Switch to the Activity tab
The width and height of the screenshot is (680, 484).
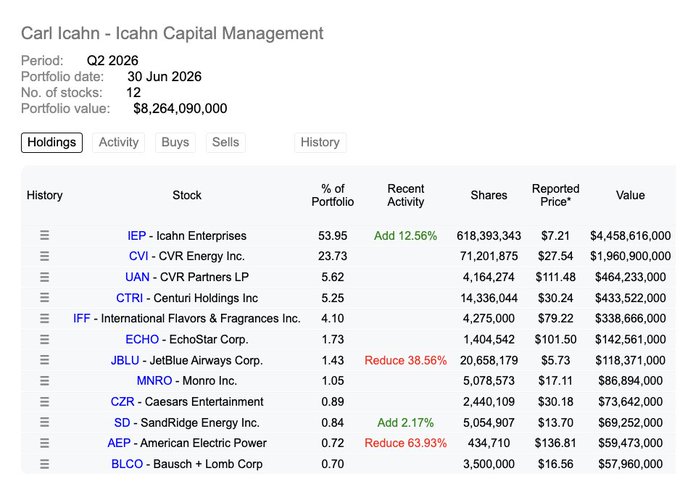point(118,142)
